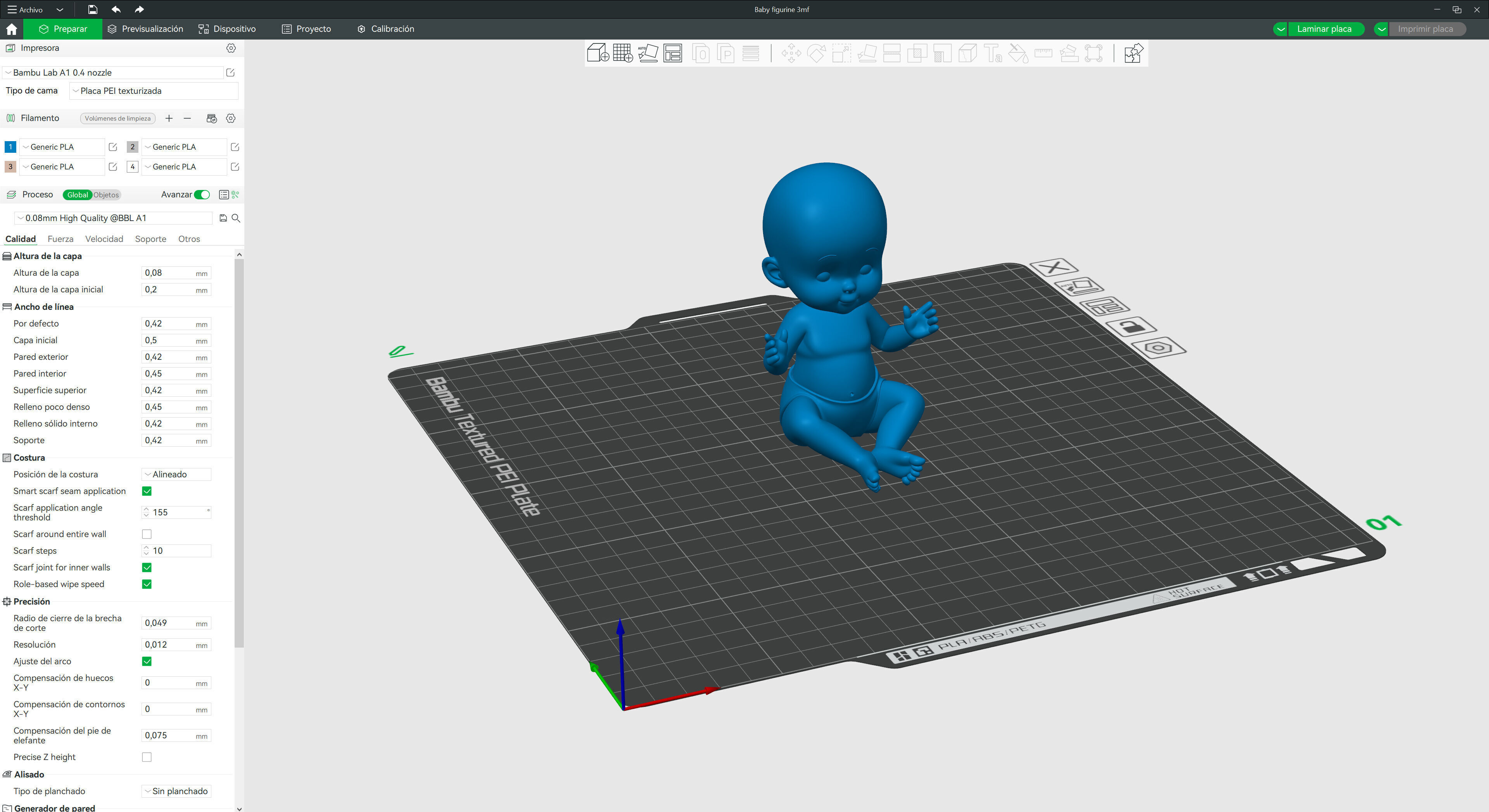The height and width of the screenshot is (812, 1489).
Task: Toggle plate lock icon on bed
Action: coord(1131,327)
